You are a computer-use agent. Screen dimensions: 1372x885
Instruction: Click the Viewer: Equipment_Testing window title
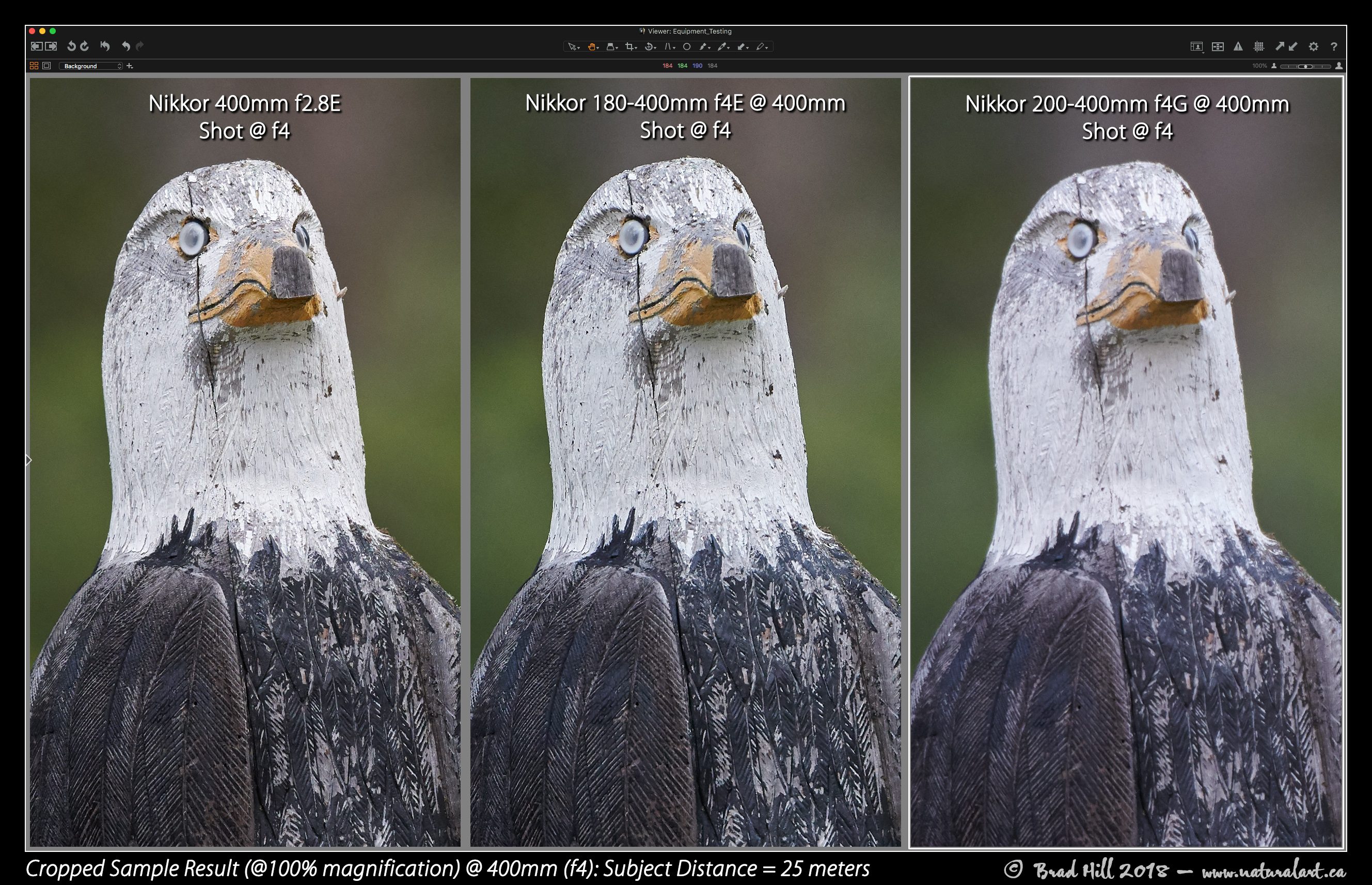pyautogui.click(x=689, y=31)
